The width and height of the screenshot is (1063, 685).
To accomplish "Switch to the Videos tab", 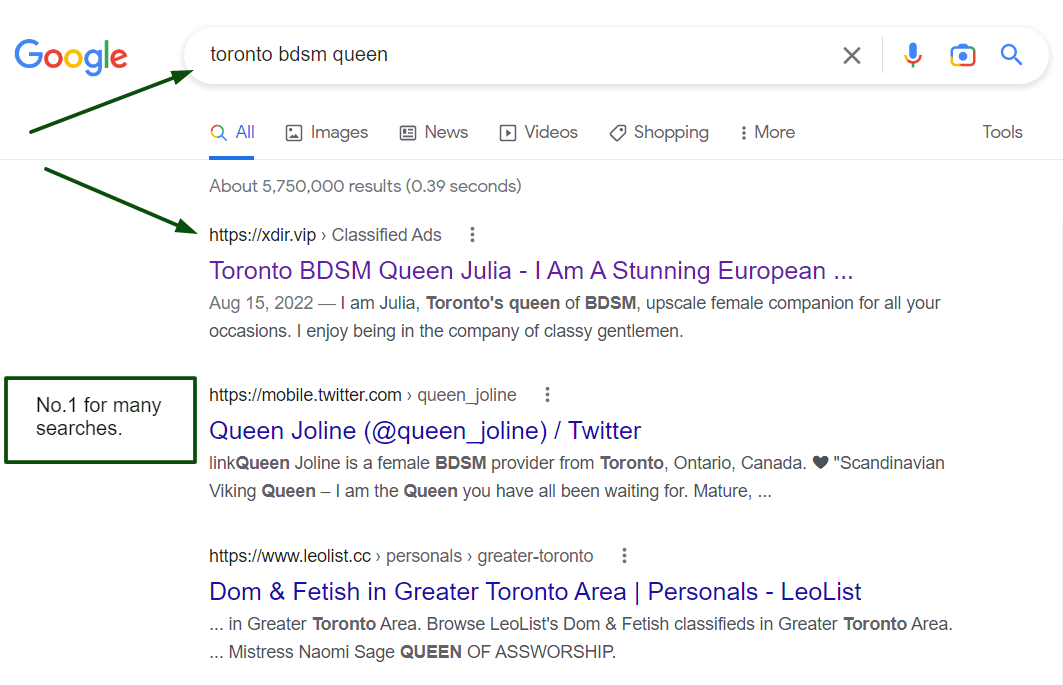I will 539,132.
